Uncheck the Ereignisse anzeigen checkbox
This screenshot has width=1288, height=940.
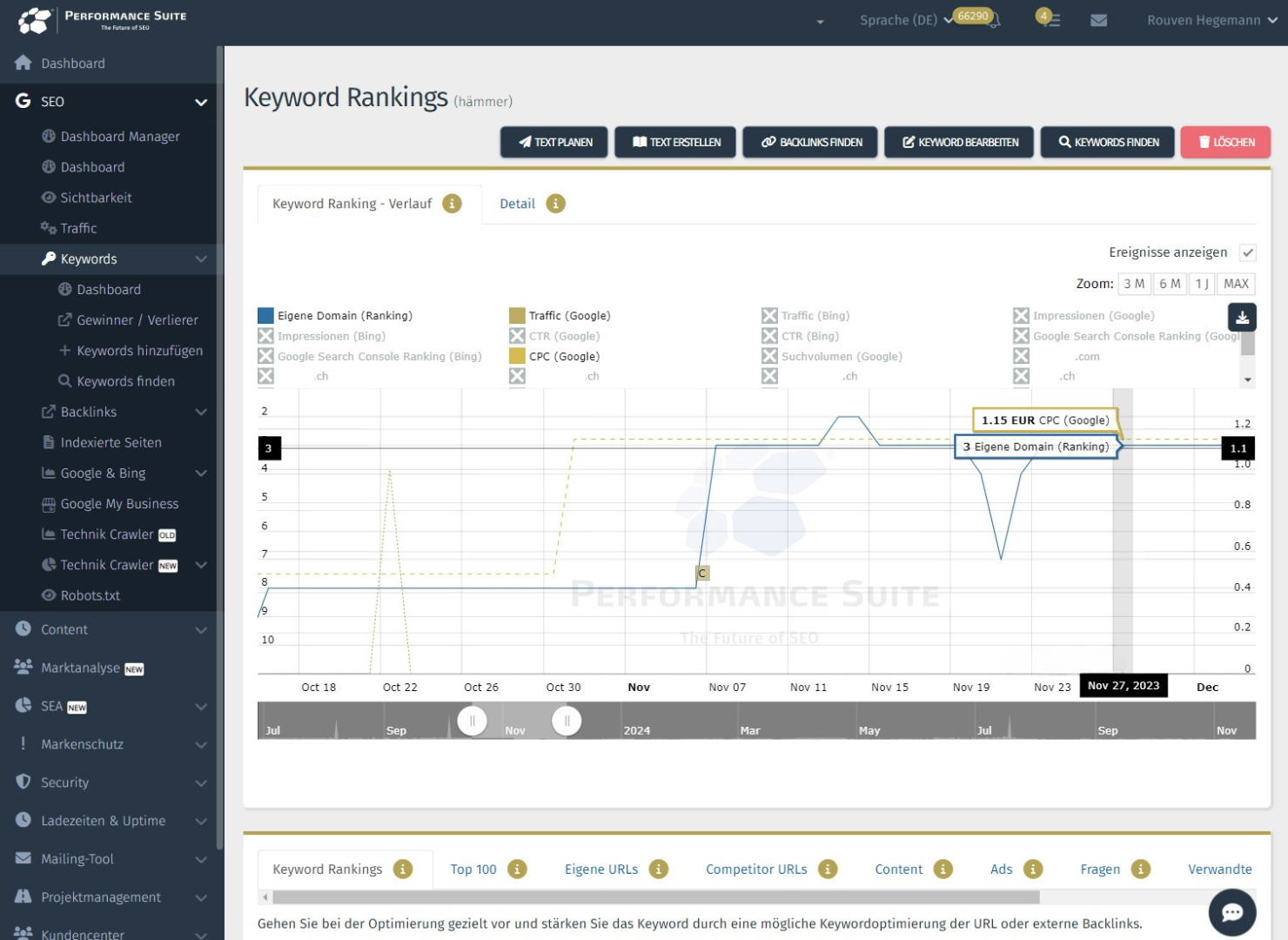tap(1247, 252)
